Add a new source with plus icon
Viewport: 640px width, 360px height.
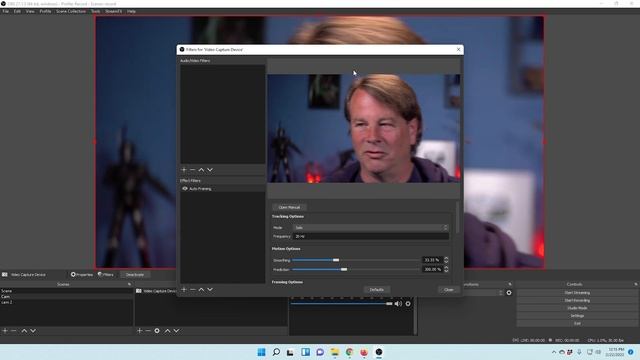coord(140,331)
